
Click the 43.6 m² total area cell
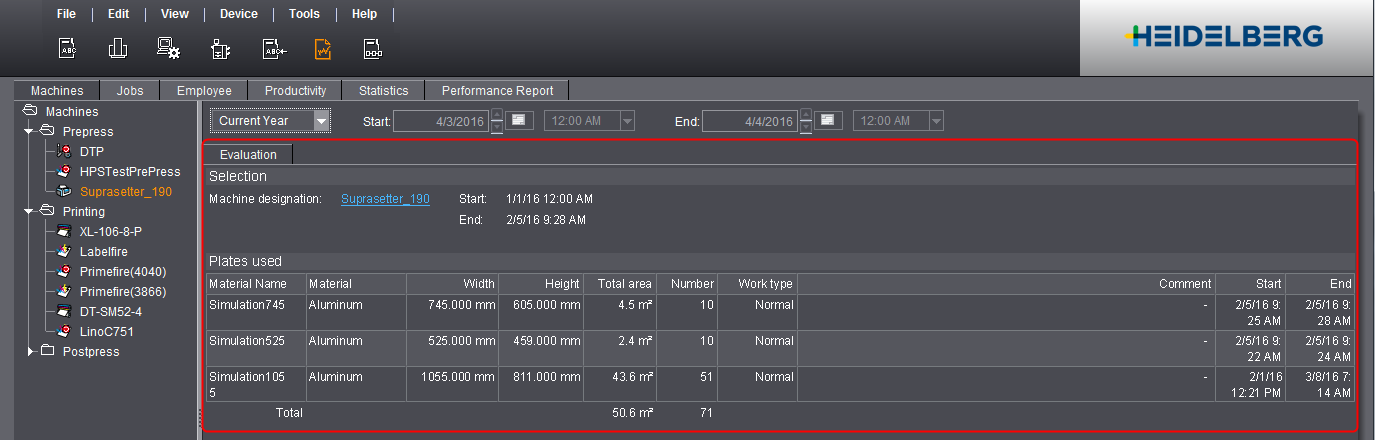click(620, 384)
